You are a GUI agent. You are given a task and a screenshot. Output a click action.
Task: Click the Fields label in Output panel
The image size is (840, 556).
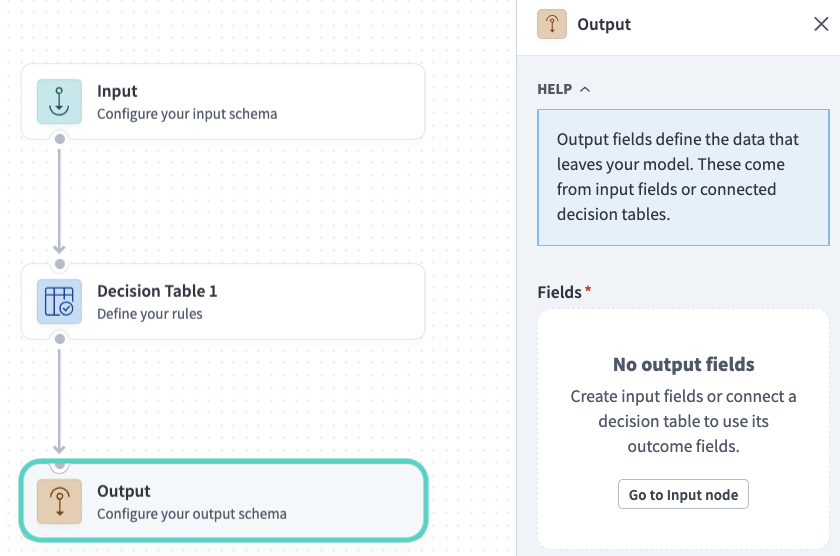560,292
